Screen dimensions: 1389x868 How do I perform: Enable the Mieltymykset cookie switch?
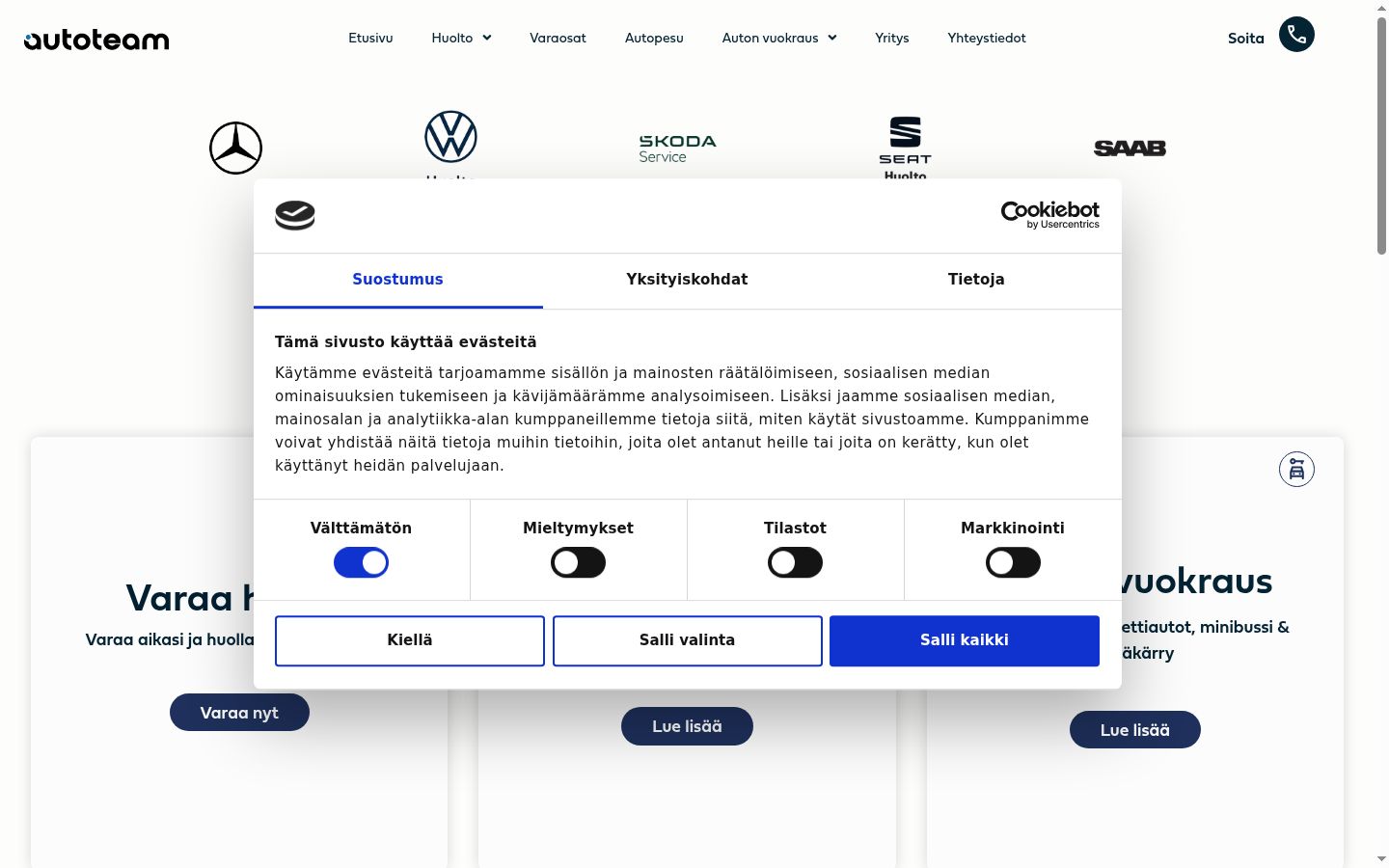point(578,562)
